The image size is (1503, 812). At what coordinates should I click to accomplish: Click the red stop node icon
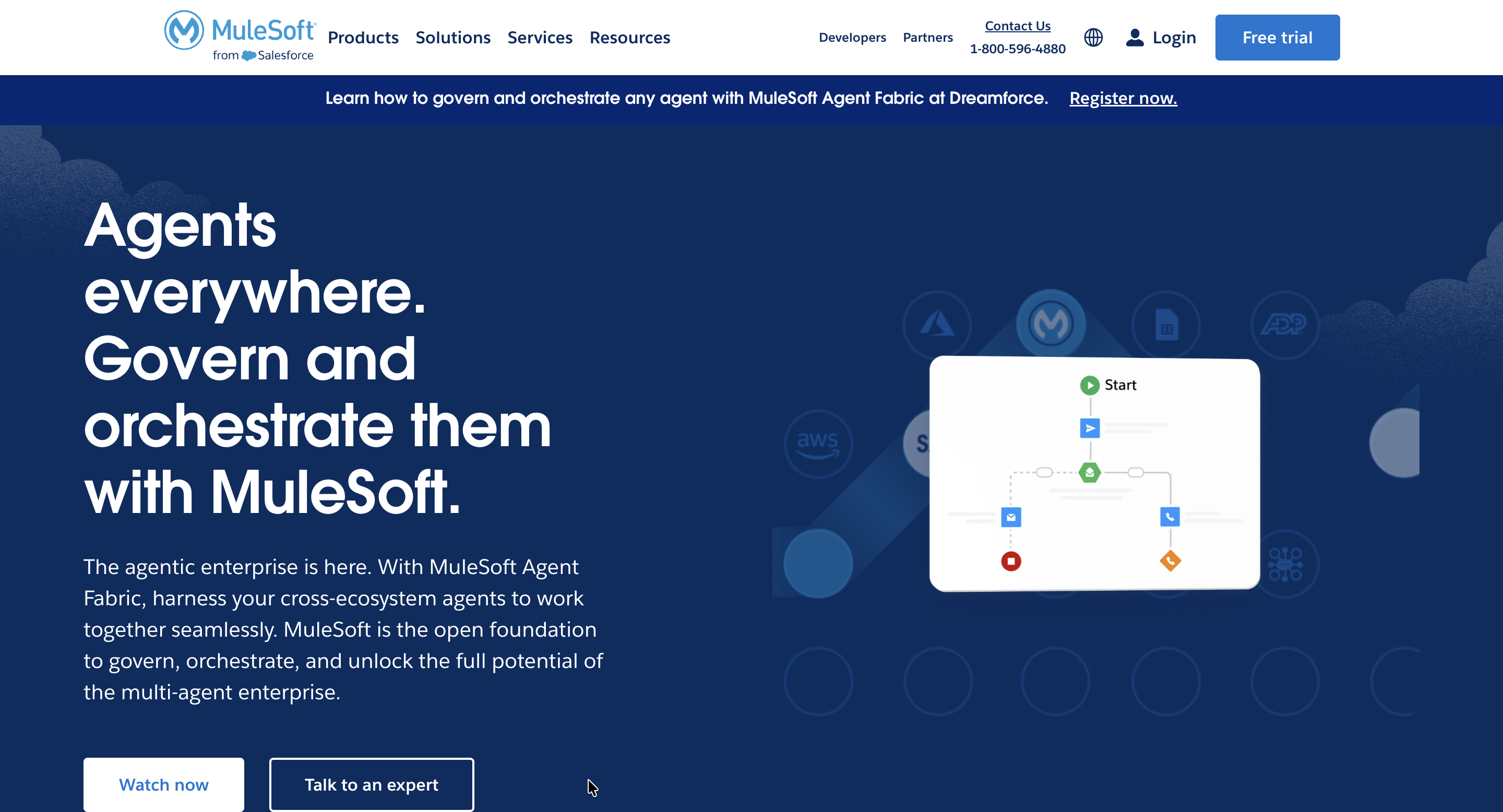point(1010,561)
